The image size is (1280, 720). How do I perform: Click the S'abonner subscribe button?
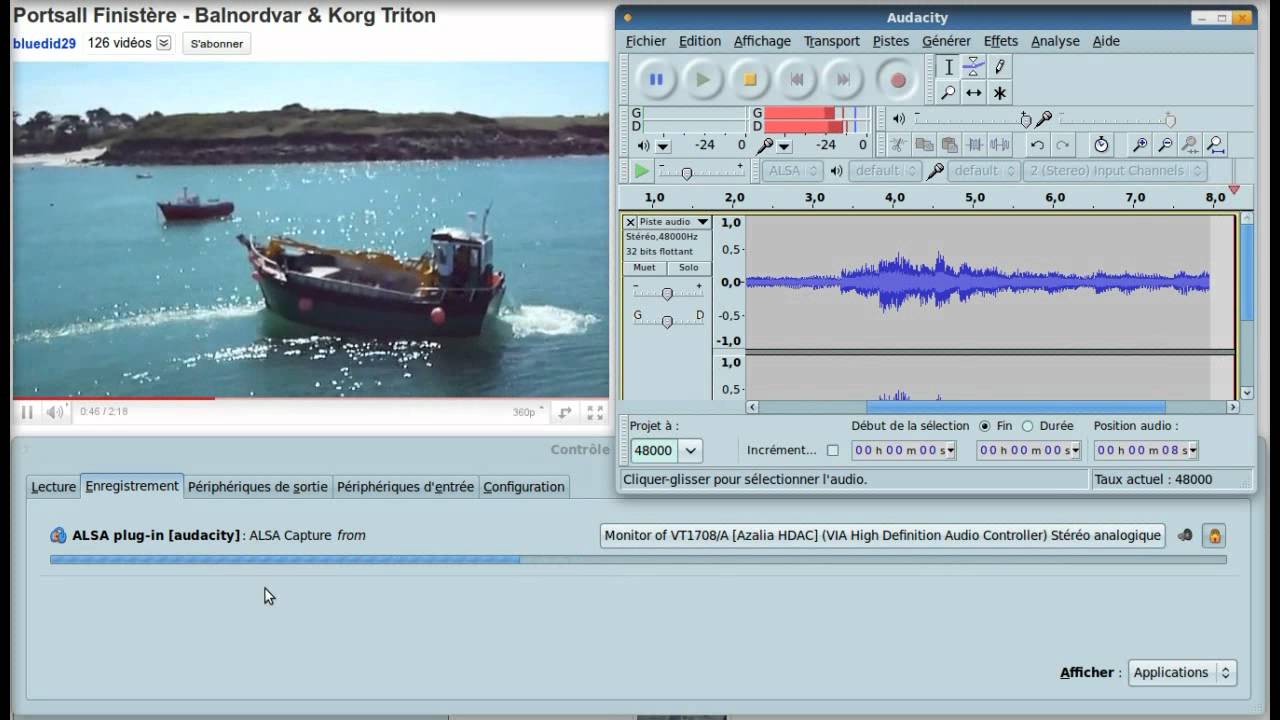[216, 44]
